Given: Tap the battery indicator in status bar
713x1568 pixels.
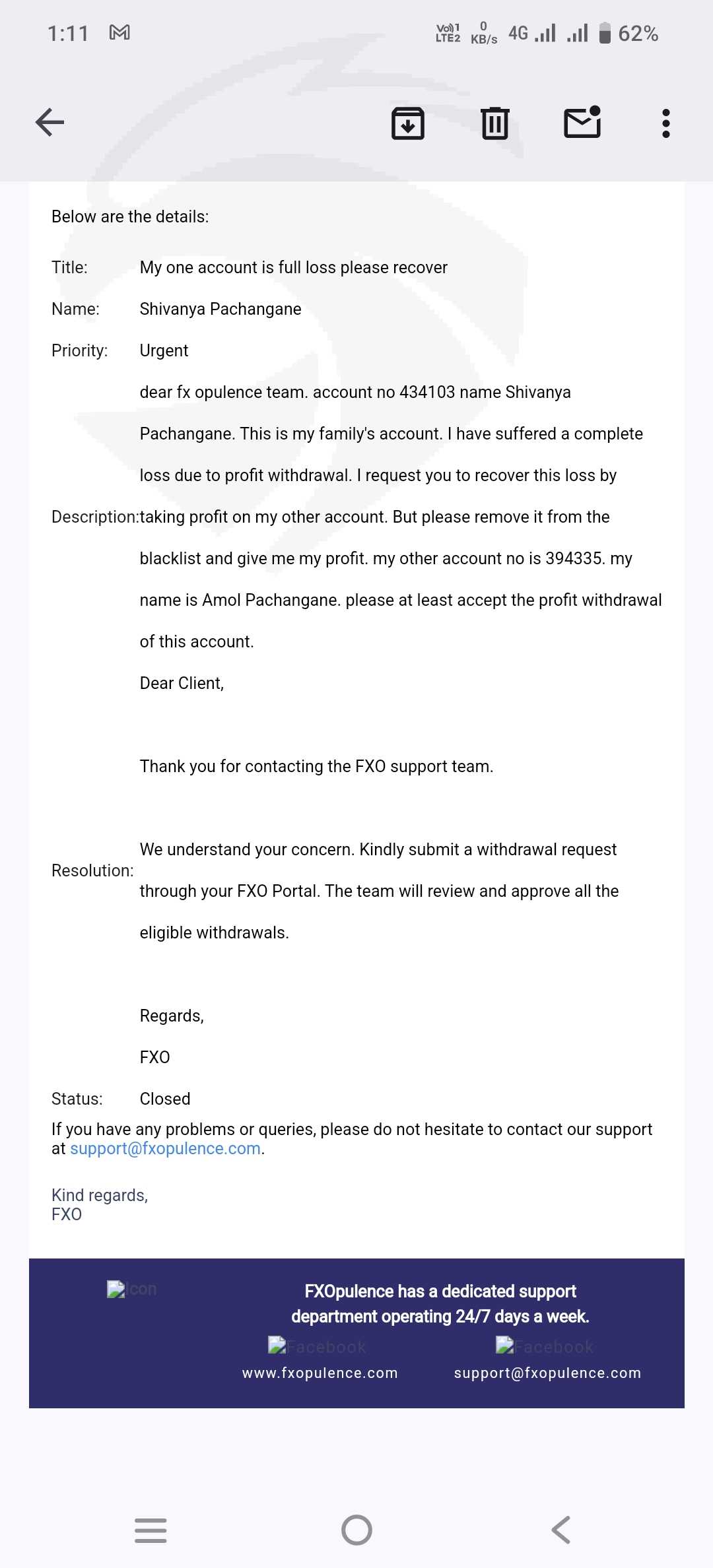Looking at the screenshot, I should coord(604,33).
